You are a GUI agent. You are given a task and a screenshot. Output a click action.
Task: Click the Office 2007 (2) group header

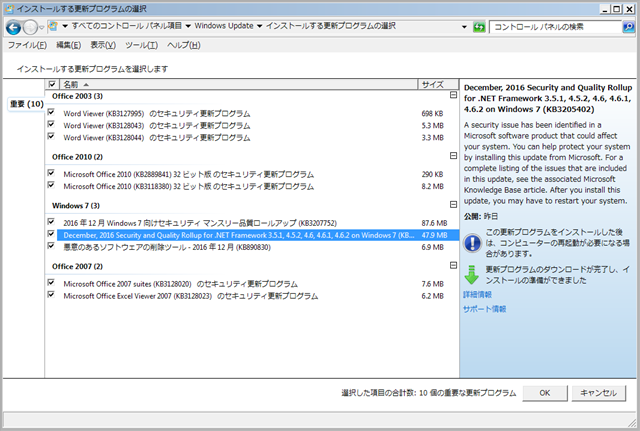click(77, 267)
